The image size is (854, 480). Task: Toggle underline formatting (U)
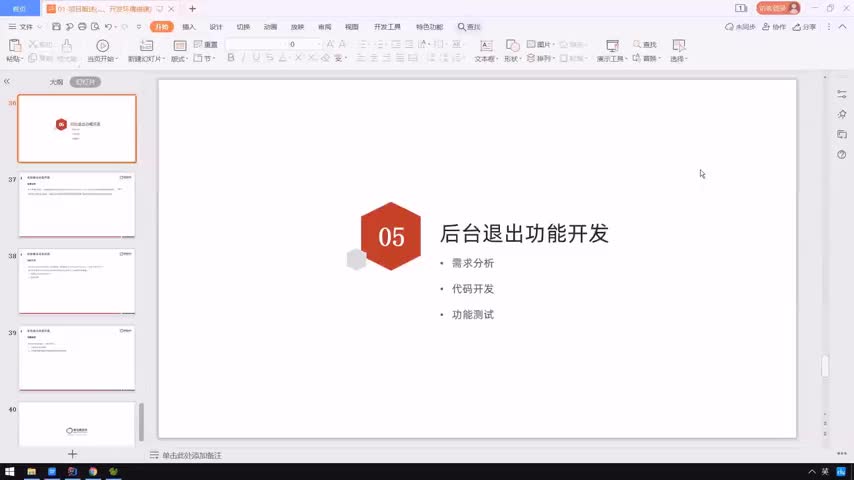pyautogui.click(x=256, y=58)
